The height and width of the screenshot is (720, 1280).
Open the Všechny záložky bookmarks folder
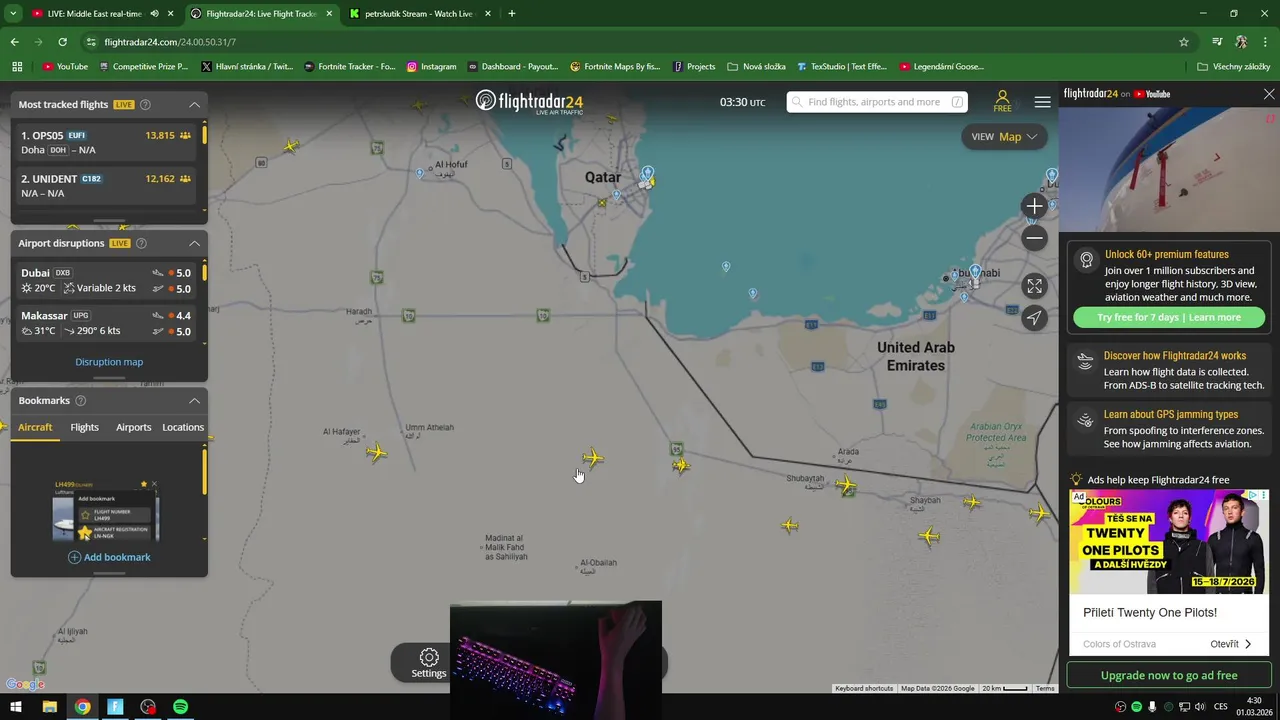(1234, 66)
